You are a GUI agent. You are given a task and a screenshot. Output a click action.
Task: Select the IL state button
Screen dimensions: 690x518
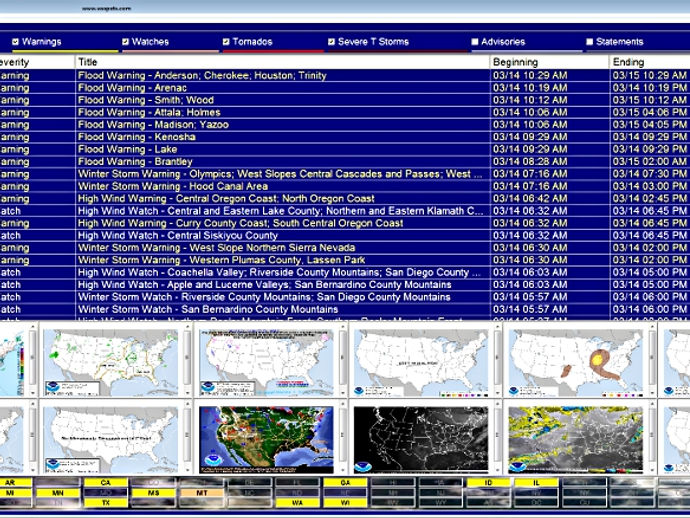(536, 482)
